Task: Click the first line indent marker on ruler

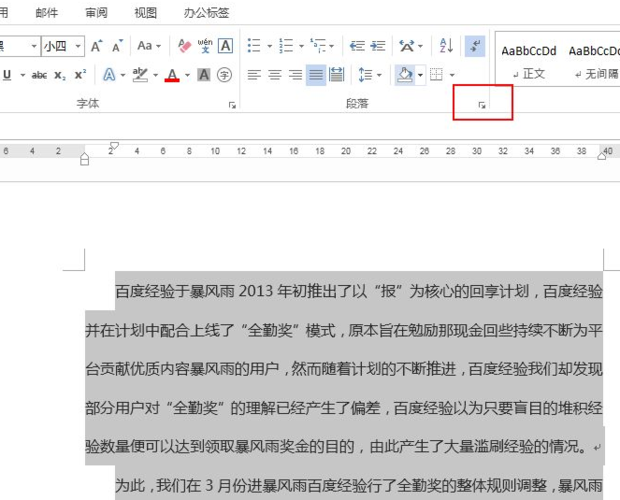Action: [114, 145]
